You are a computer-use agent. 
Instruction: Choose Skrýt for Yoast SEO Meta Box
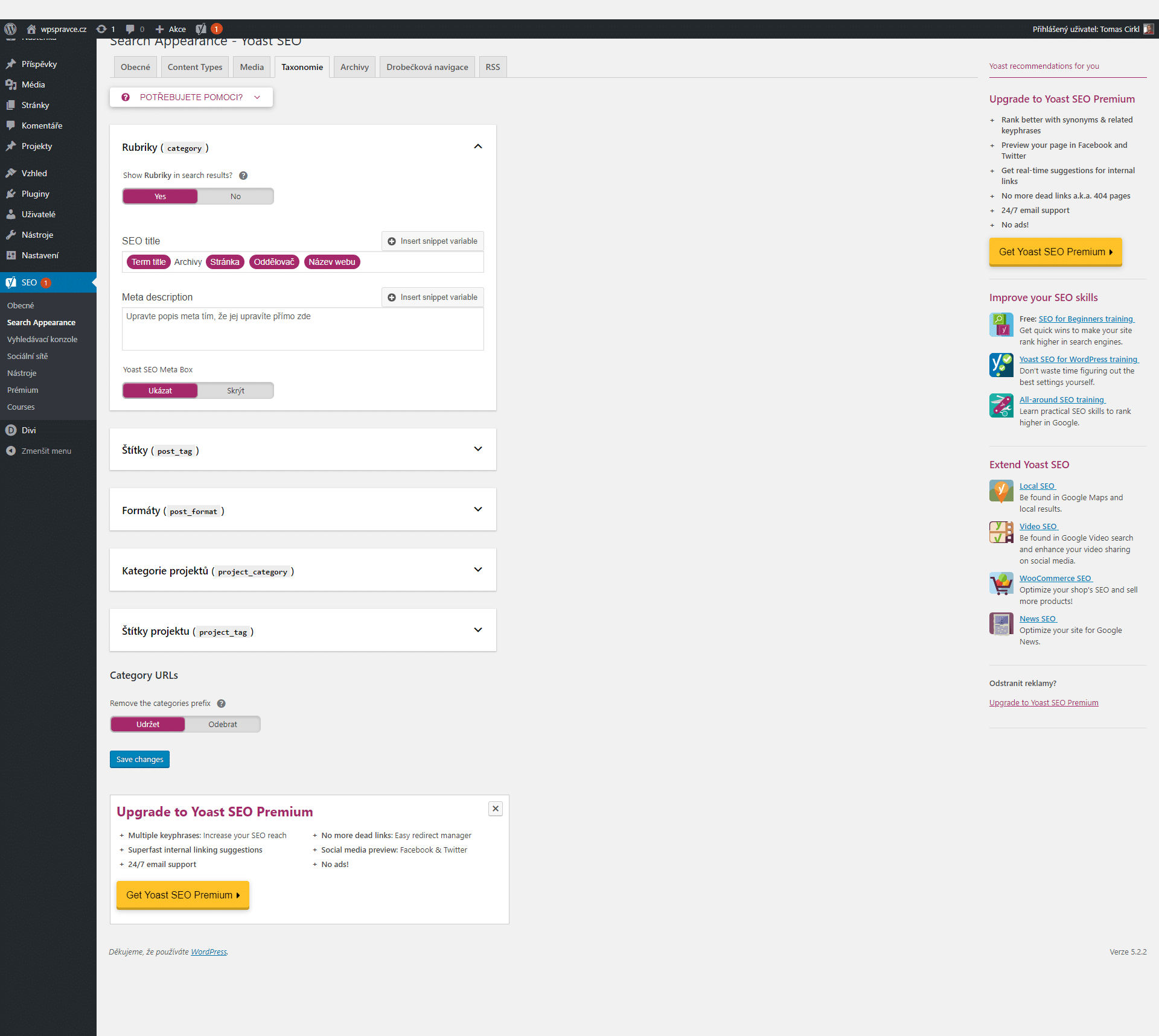[x=235, y=391]
